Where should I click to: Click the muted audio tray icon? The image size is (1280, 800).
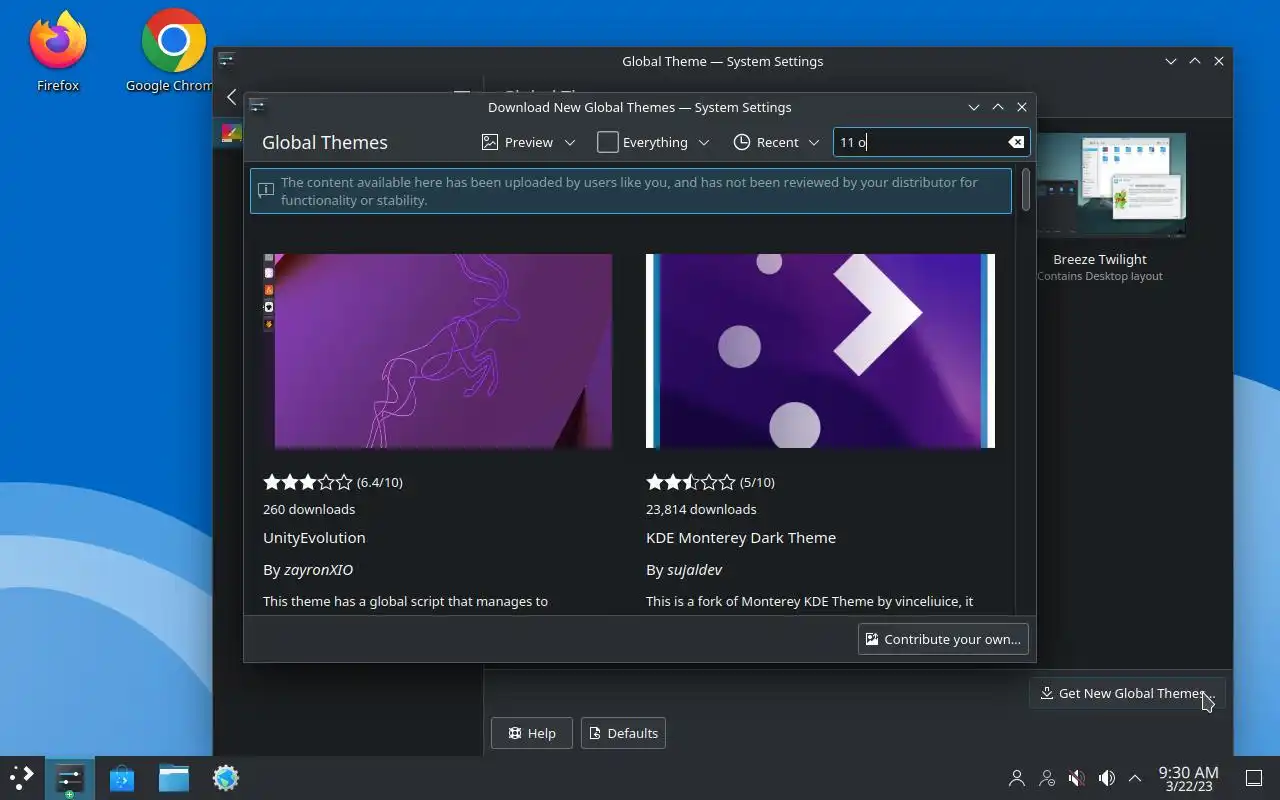1076,777
